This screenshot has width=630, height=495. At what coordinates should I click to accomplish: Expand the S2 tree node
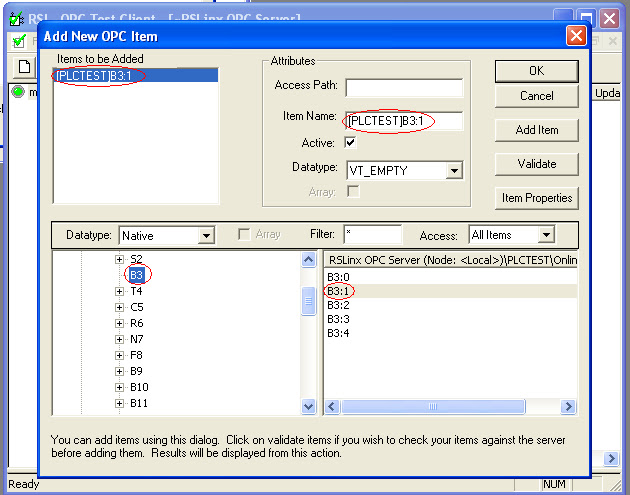119,259
